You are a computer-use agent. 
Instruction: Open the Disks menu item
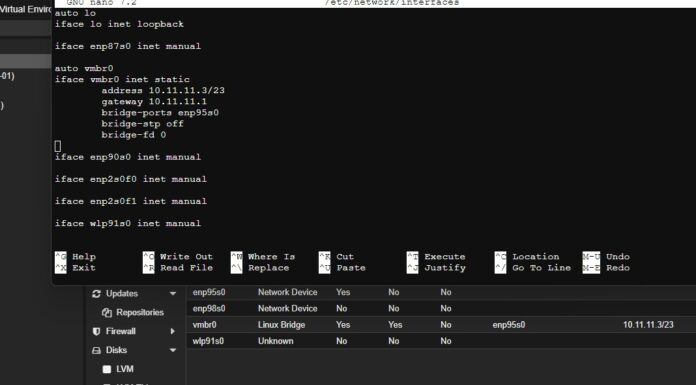[x=116, y=350]
